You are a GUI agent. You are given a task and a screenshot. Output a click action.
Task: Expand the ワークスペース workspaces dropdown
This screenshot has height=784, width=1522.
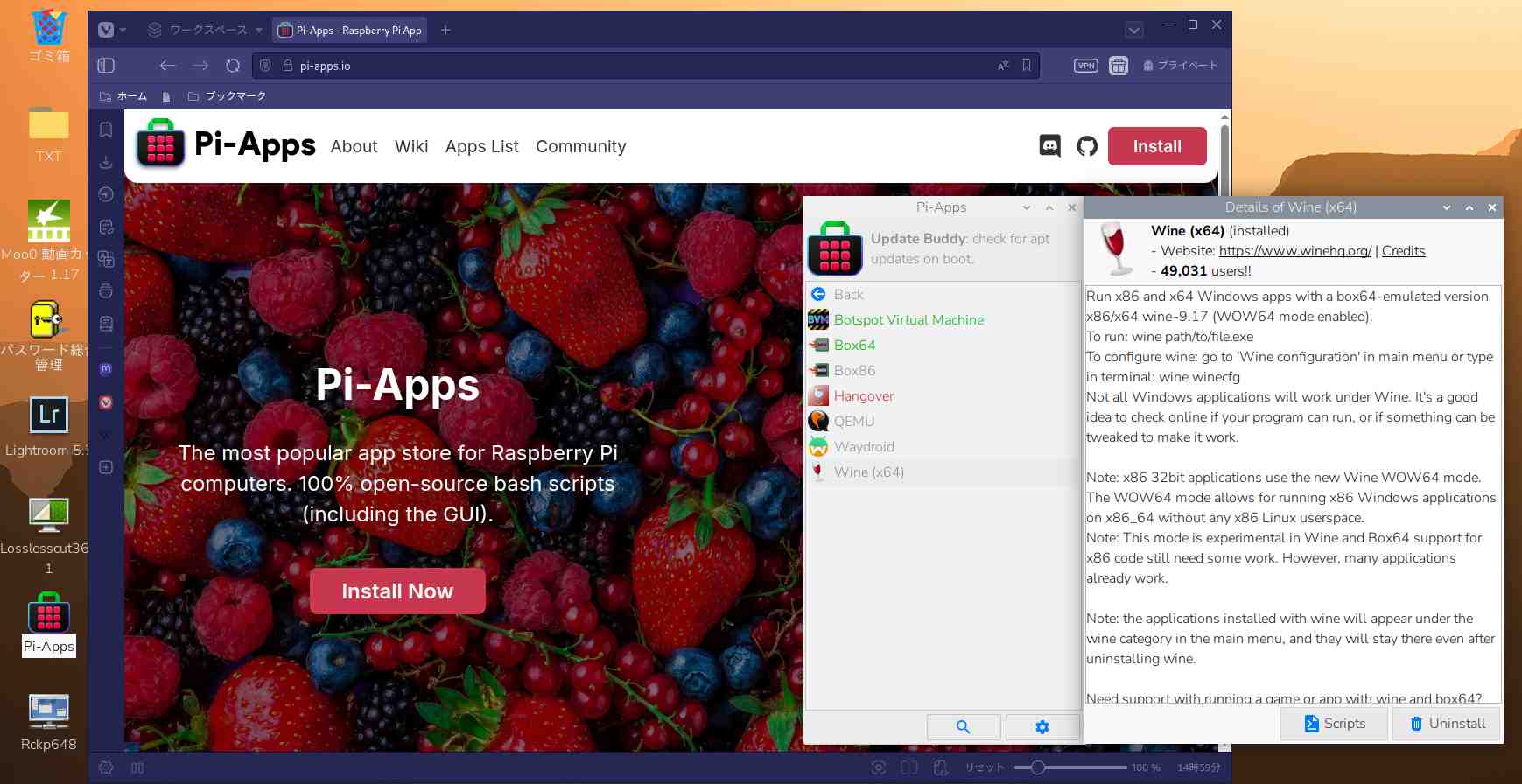point(205,30)
